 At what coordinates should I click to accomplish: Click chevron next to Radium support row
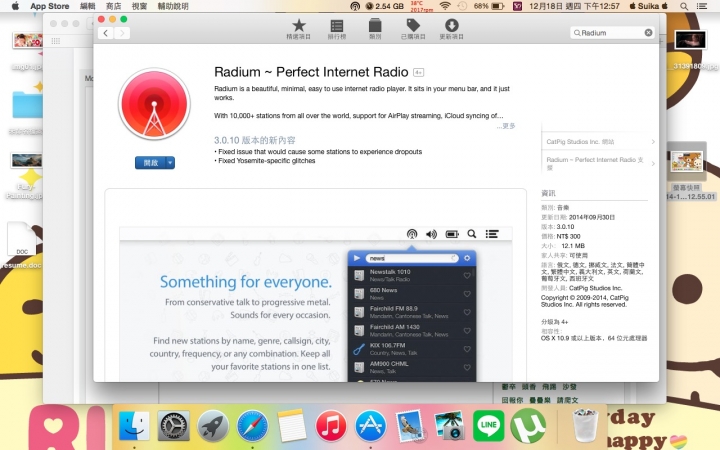[x=653, y=163]
